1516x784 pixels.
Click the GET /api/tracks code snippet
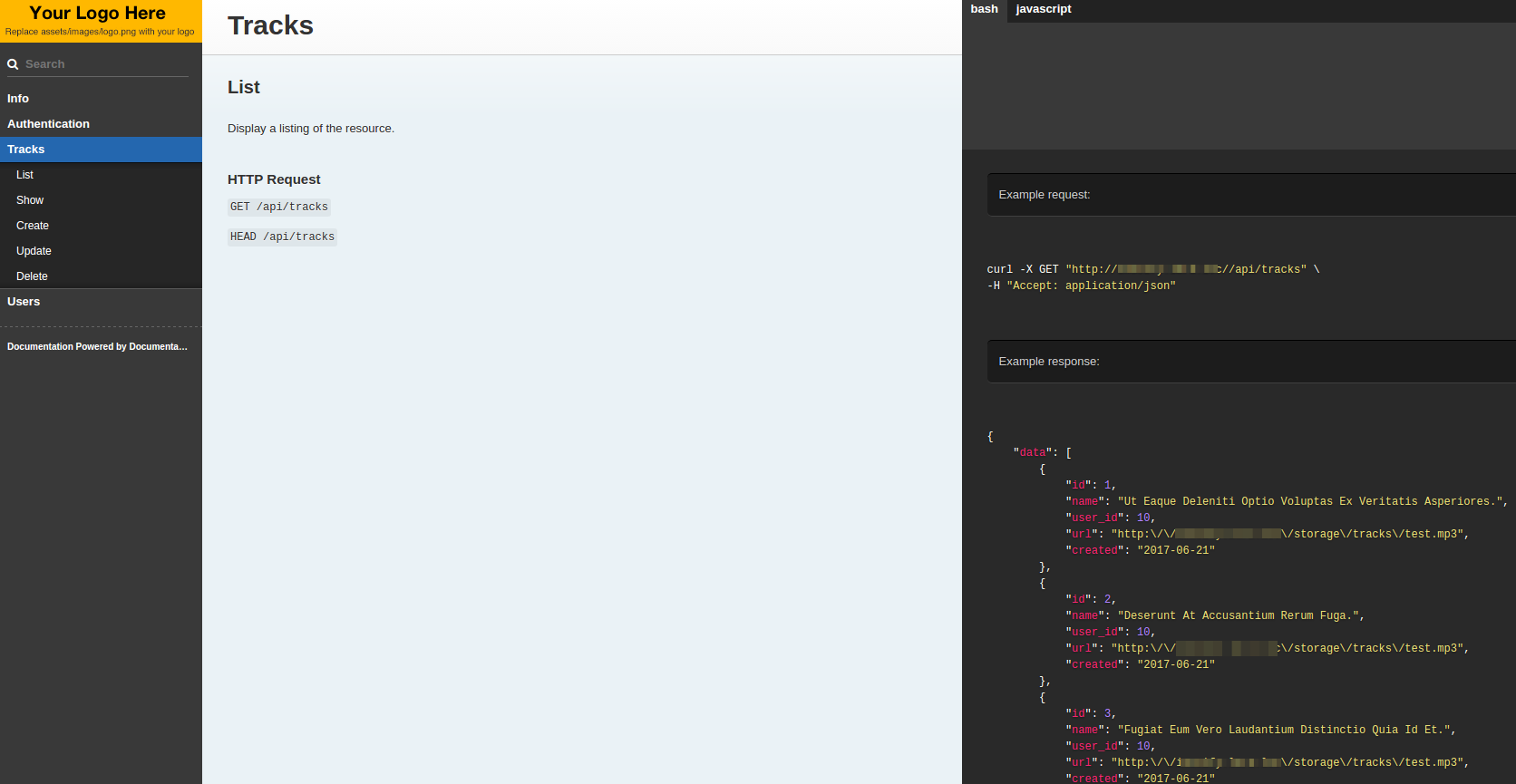point(279,207)
